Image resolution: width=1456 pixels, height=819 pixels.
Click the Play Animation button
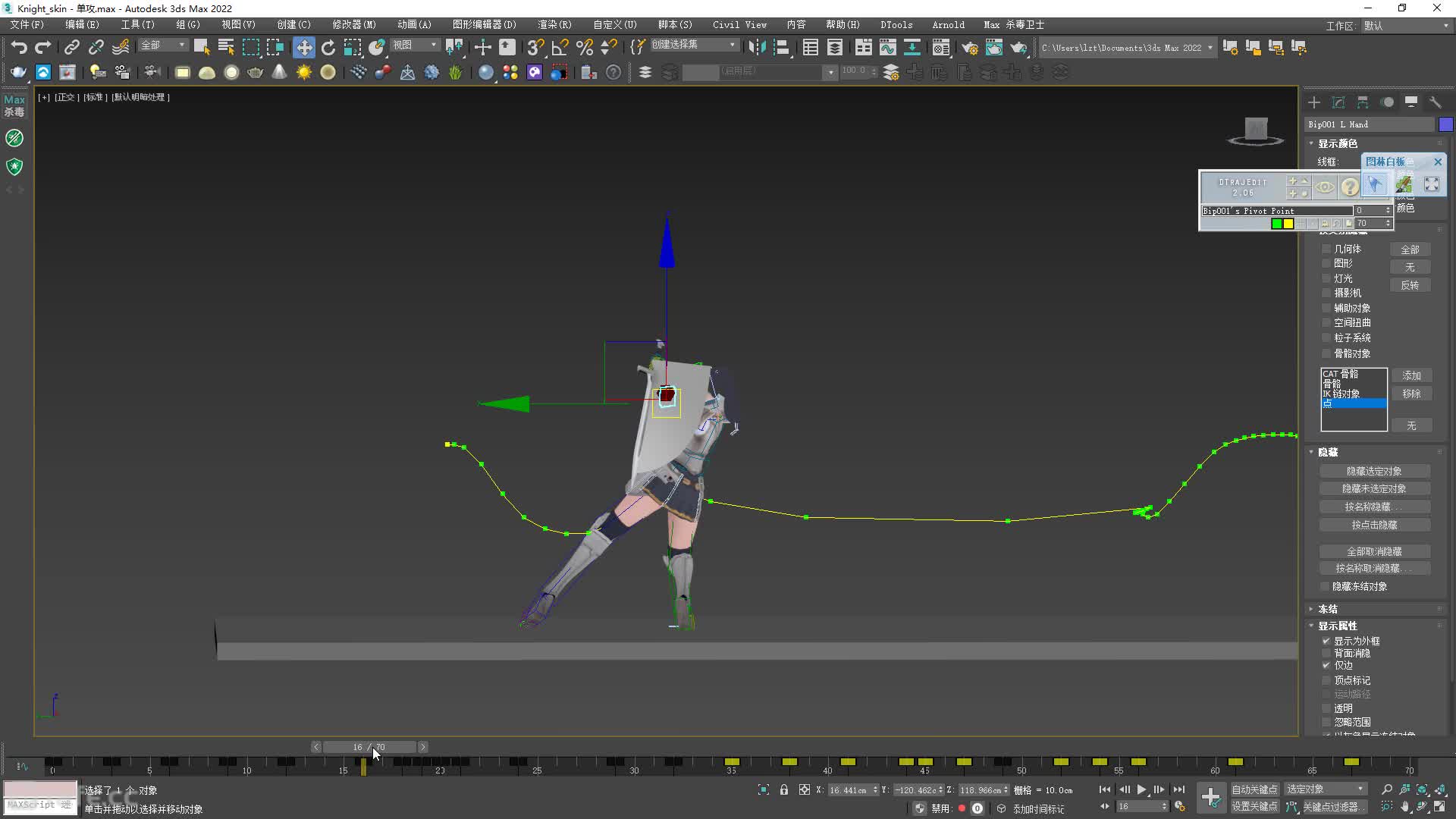[1141, 789]
